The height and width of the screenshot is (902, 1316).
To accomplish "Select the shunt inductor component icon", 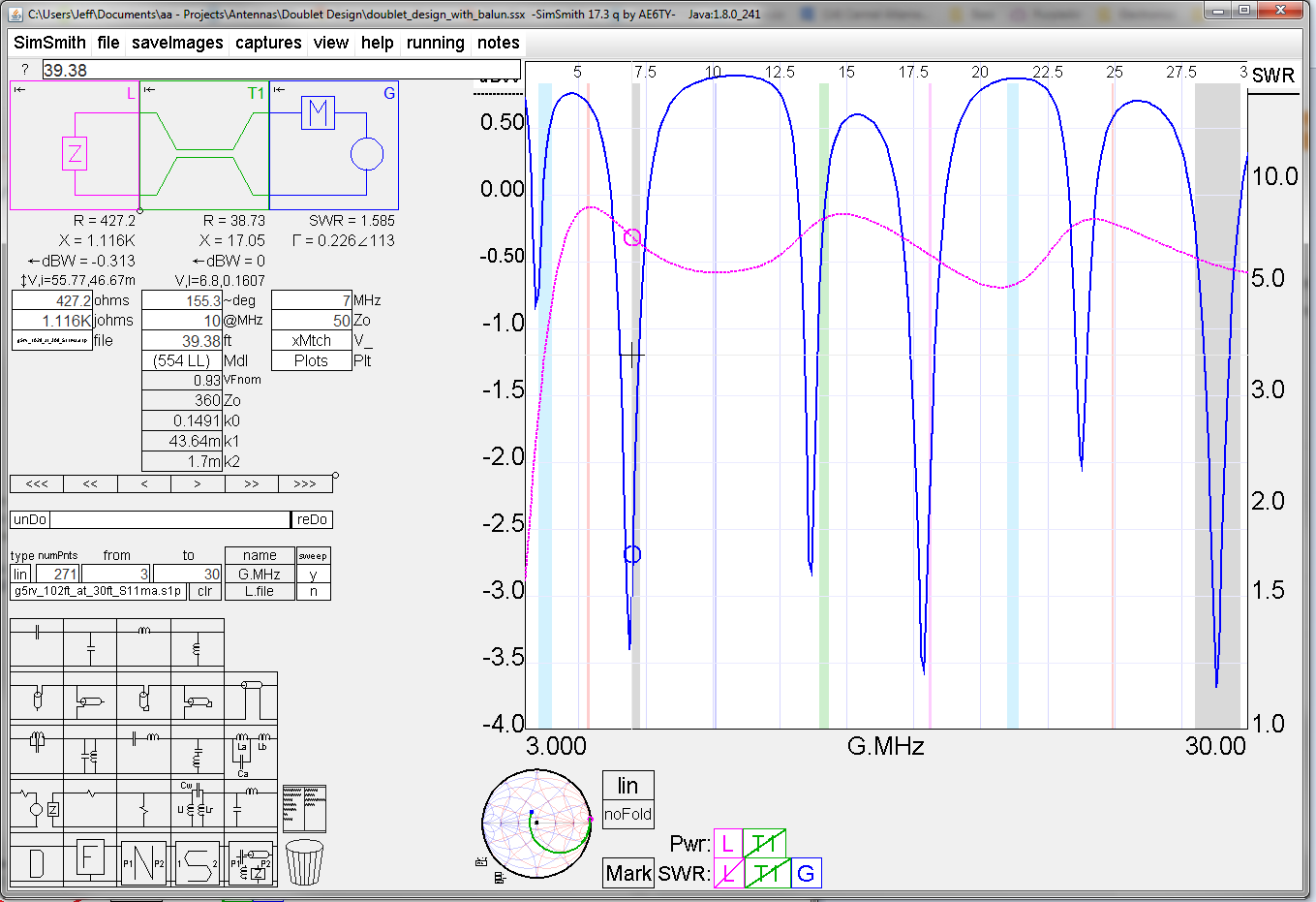I will click(198, 649).
